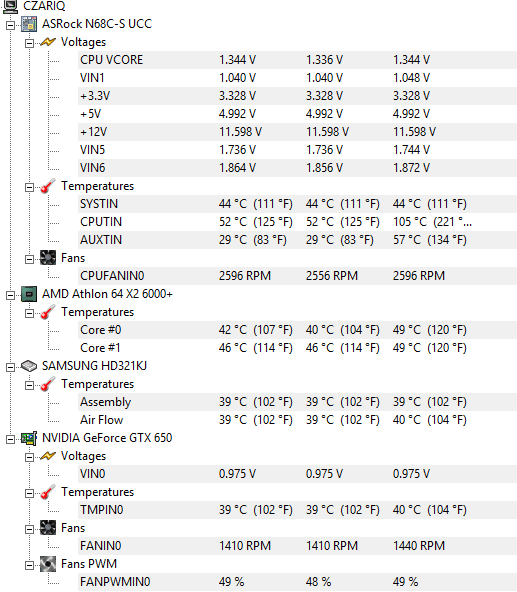Click the Fans icon under ASRock motherboard
The image size is (517, 592).
pyautogui.click(x=48, y=258)
